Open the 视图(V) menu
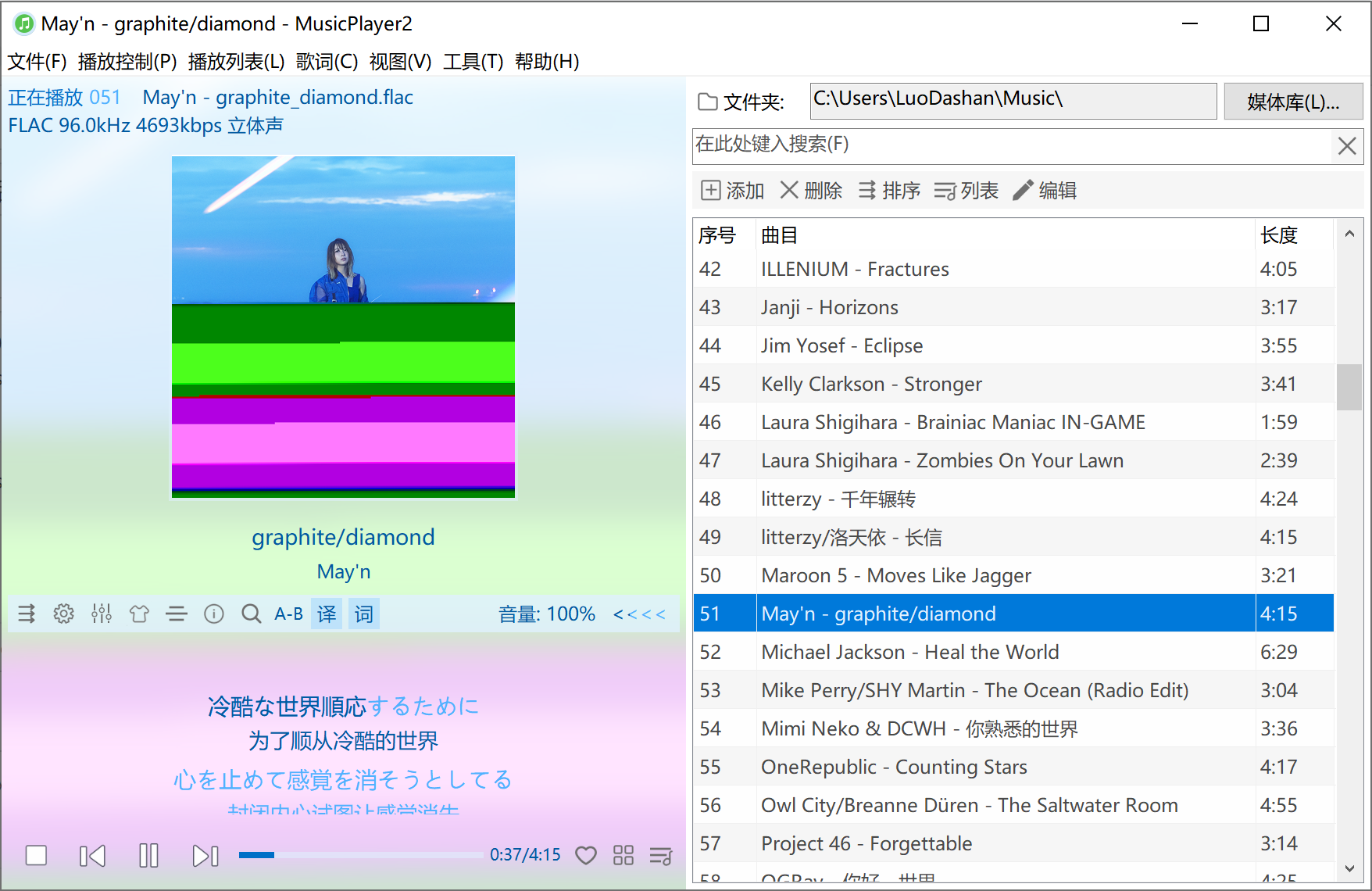The image size is (1372, 891). [x=401, y=62]
